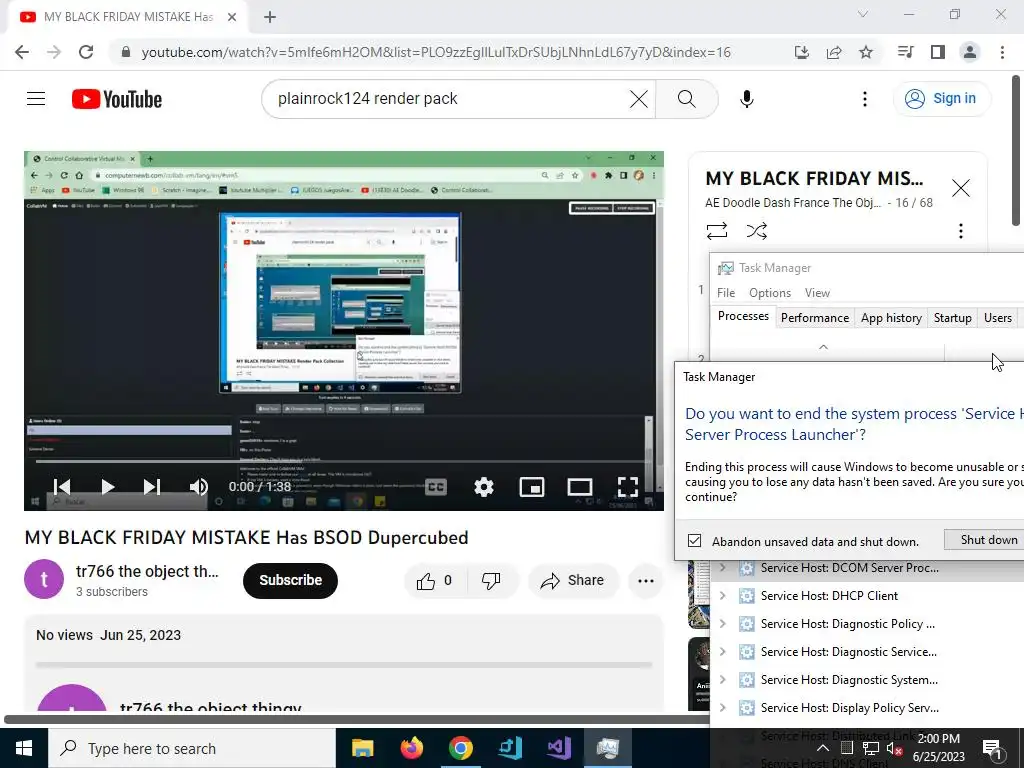The image size is (1024, 768).
Task: Toggle loop playlist icon
Action: tap(716, 231)
